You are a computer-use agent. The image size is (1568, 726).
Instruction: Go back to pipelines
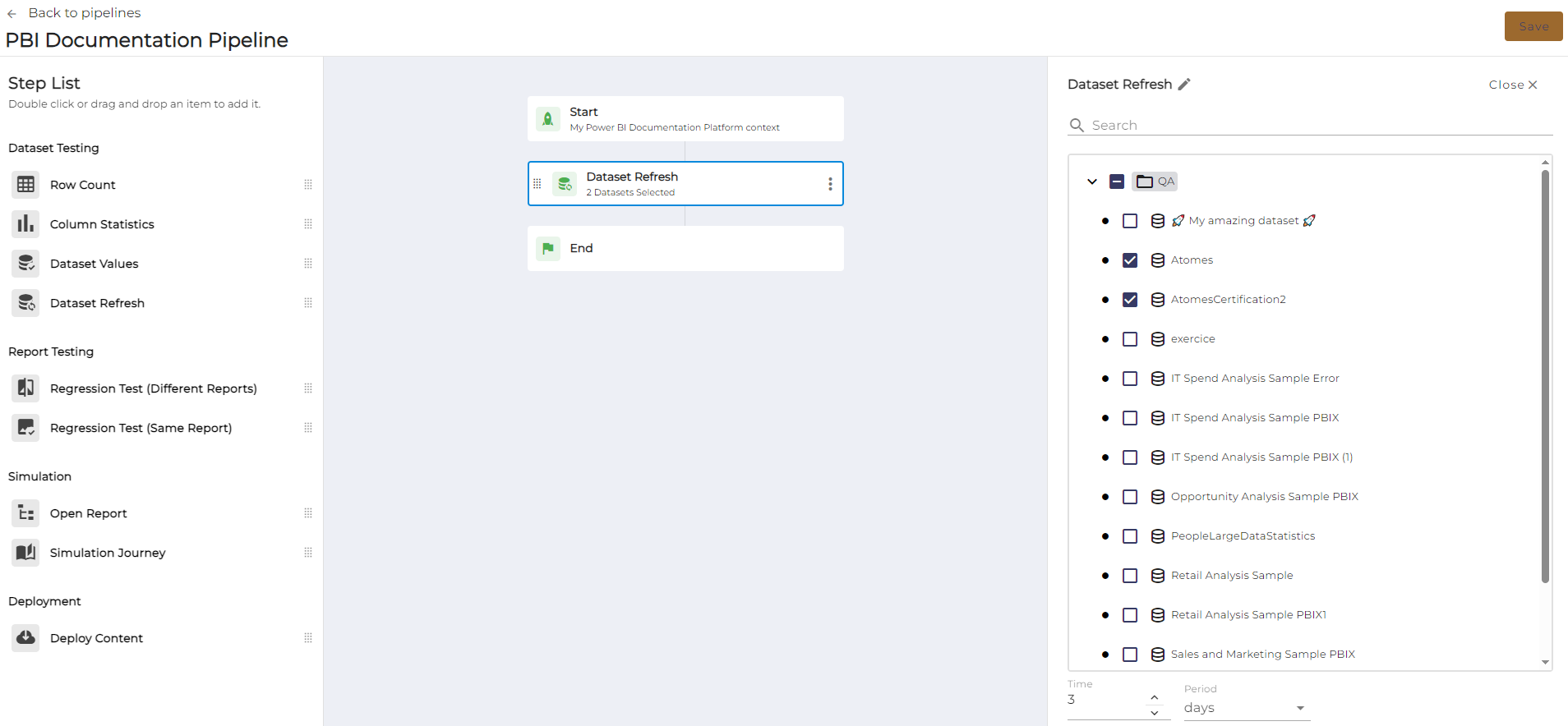point(85,13)
